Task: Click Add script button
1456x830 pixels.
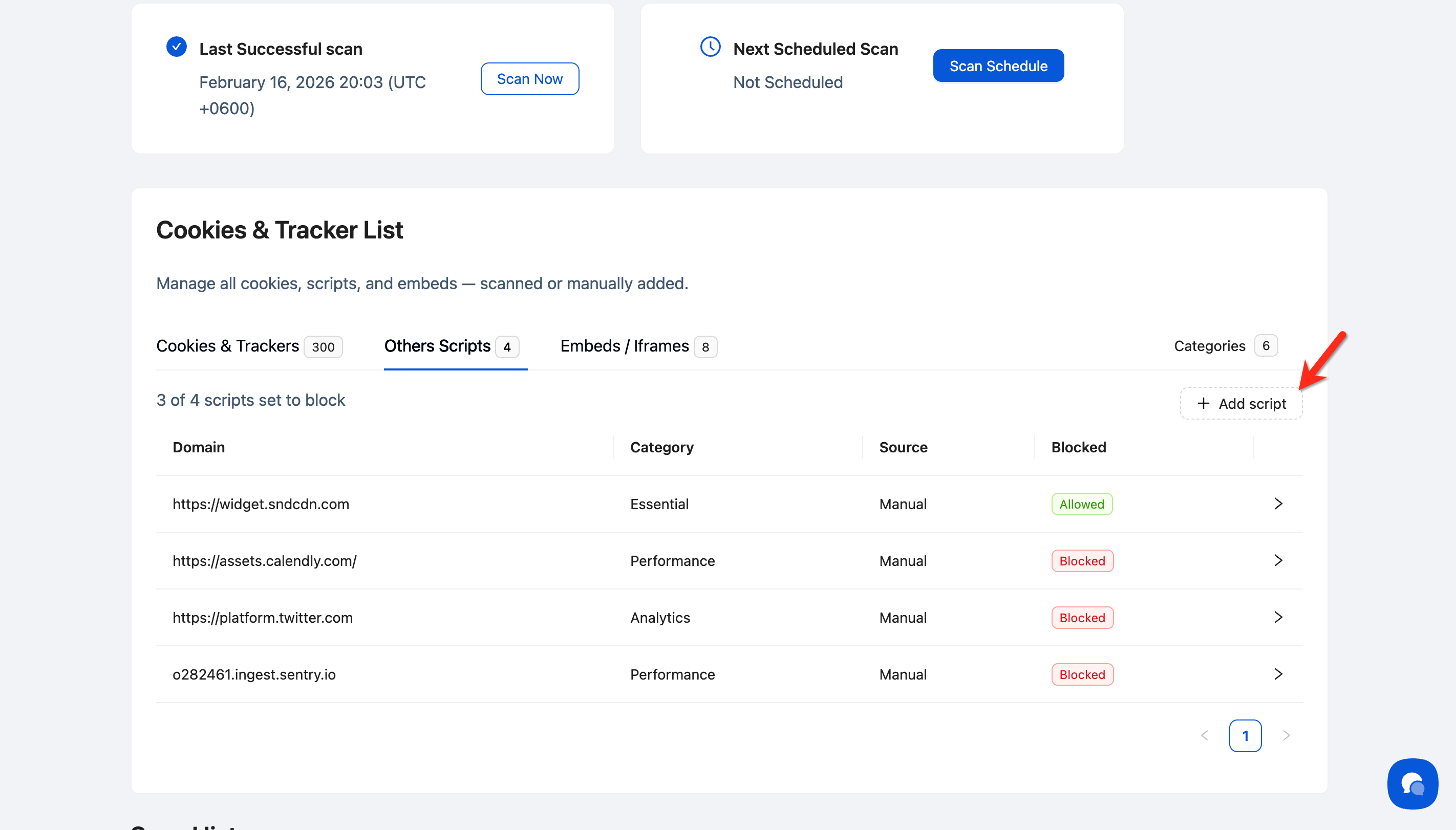Action: coord(1241,403)
